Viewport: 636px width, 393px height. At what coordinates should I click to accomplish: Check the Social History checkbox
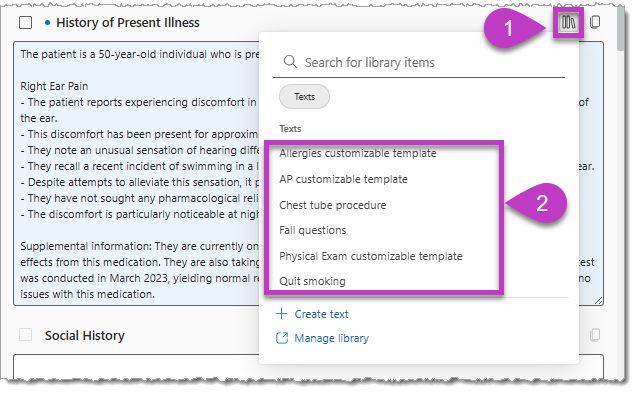tap(26, 335)
